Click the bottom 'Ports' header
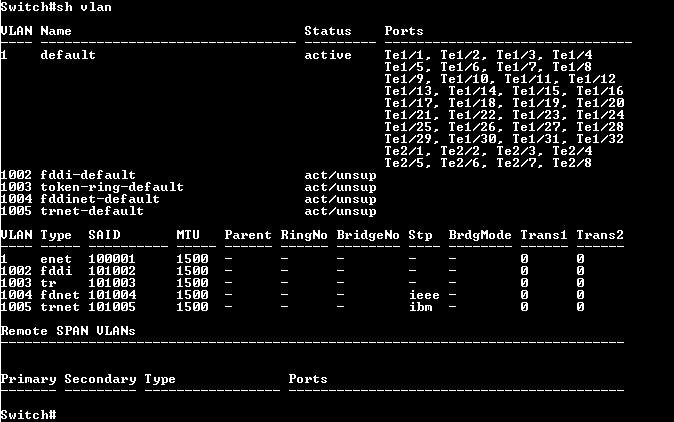This screenshot has height=422, width=674. (x=308, y=379)
